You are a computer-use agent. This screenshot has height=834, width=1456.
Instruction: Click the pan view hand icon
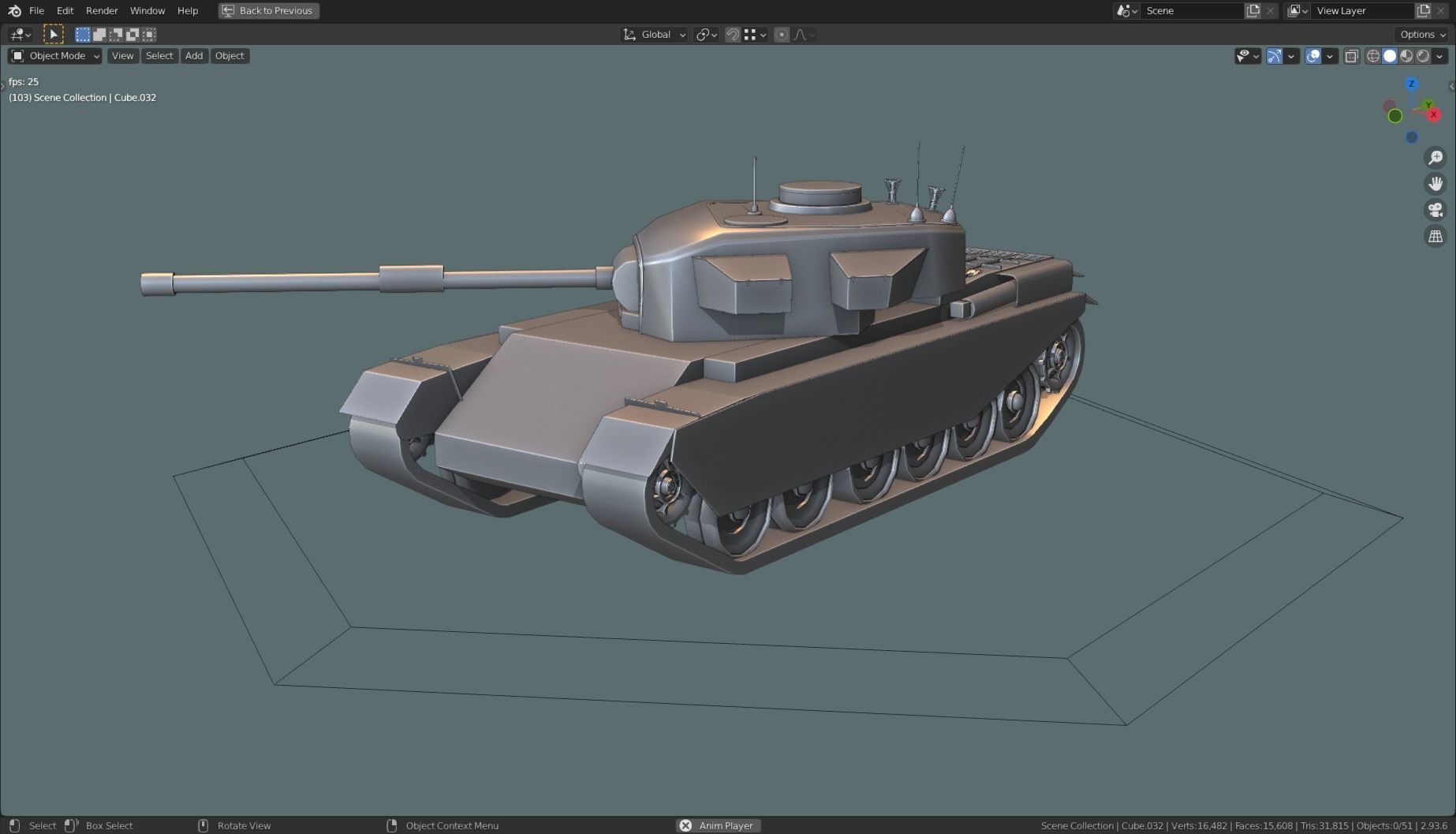1435,184
